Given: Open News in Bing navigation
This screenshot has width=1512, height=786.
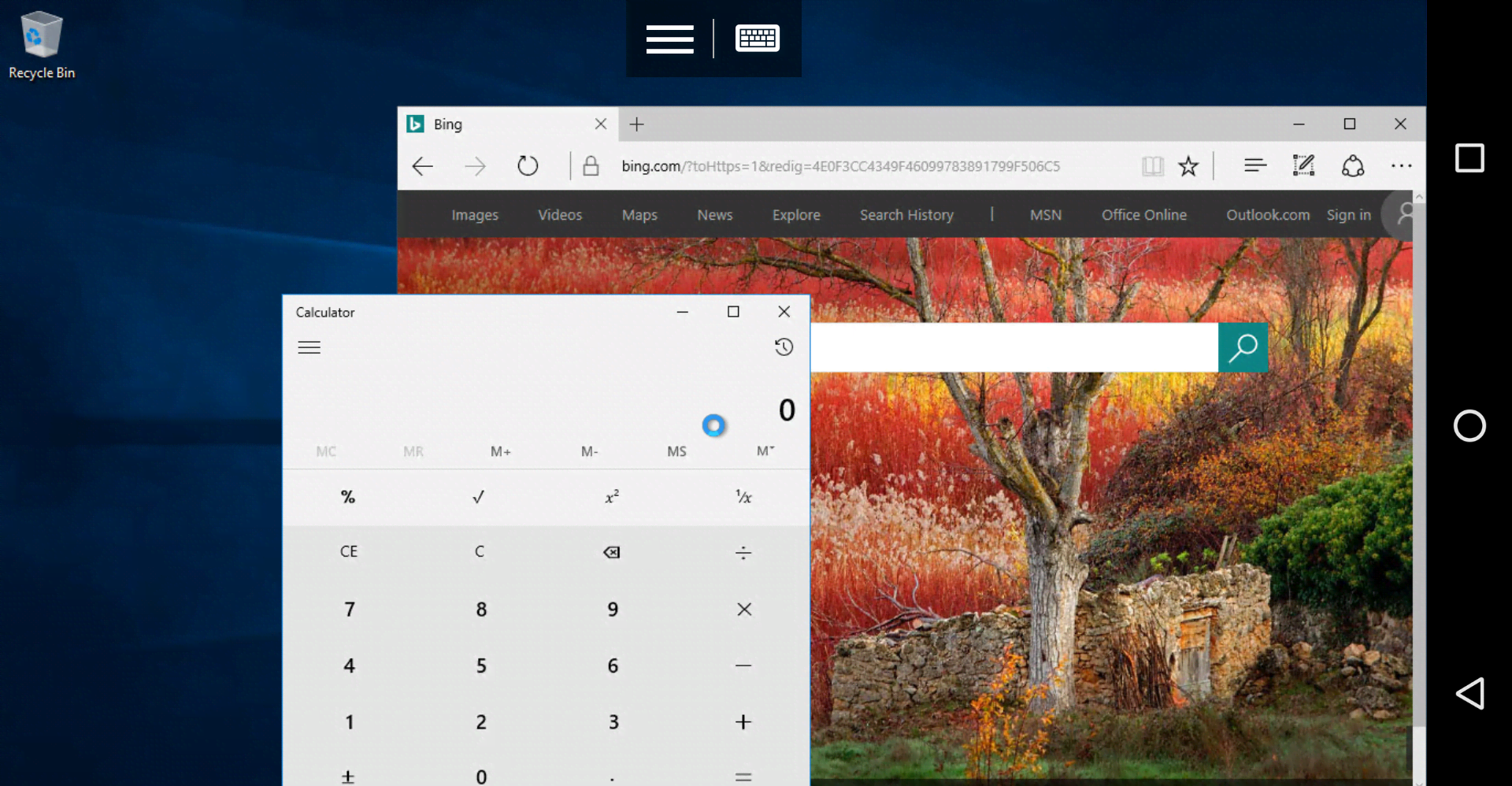Looking at the screenshot, I should pos(715,215).
